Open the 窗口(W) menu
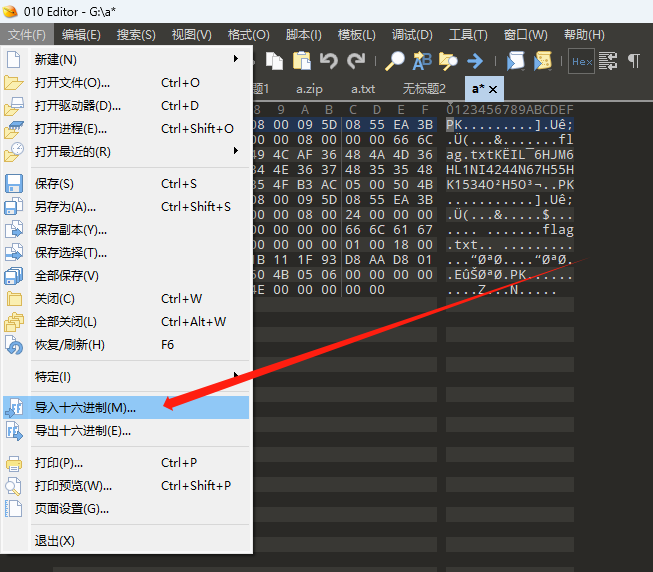This screenshot has width=653, height=572. click(526, 35)
